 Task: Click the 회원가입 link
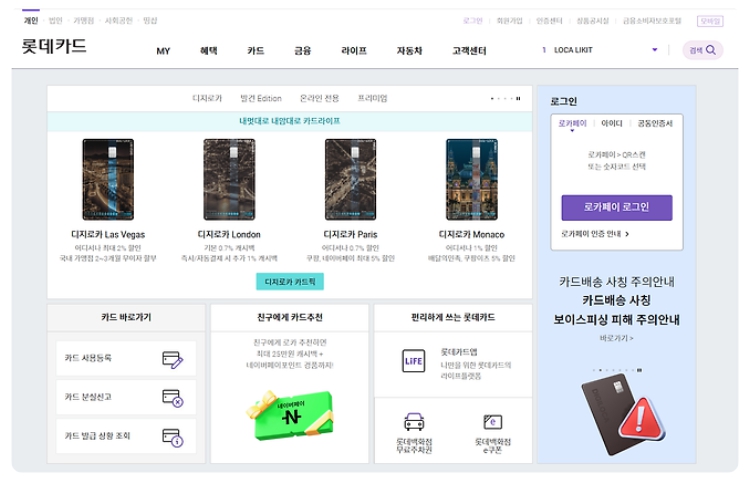(509, 21)
